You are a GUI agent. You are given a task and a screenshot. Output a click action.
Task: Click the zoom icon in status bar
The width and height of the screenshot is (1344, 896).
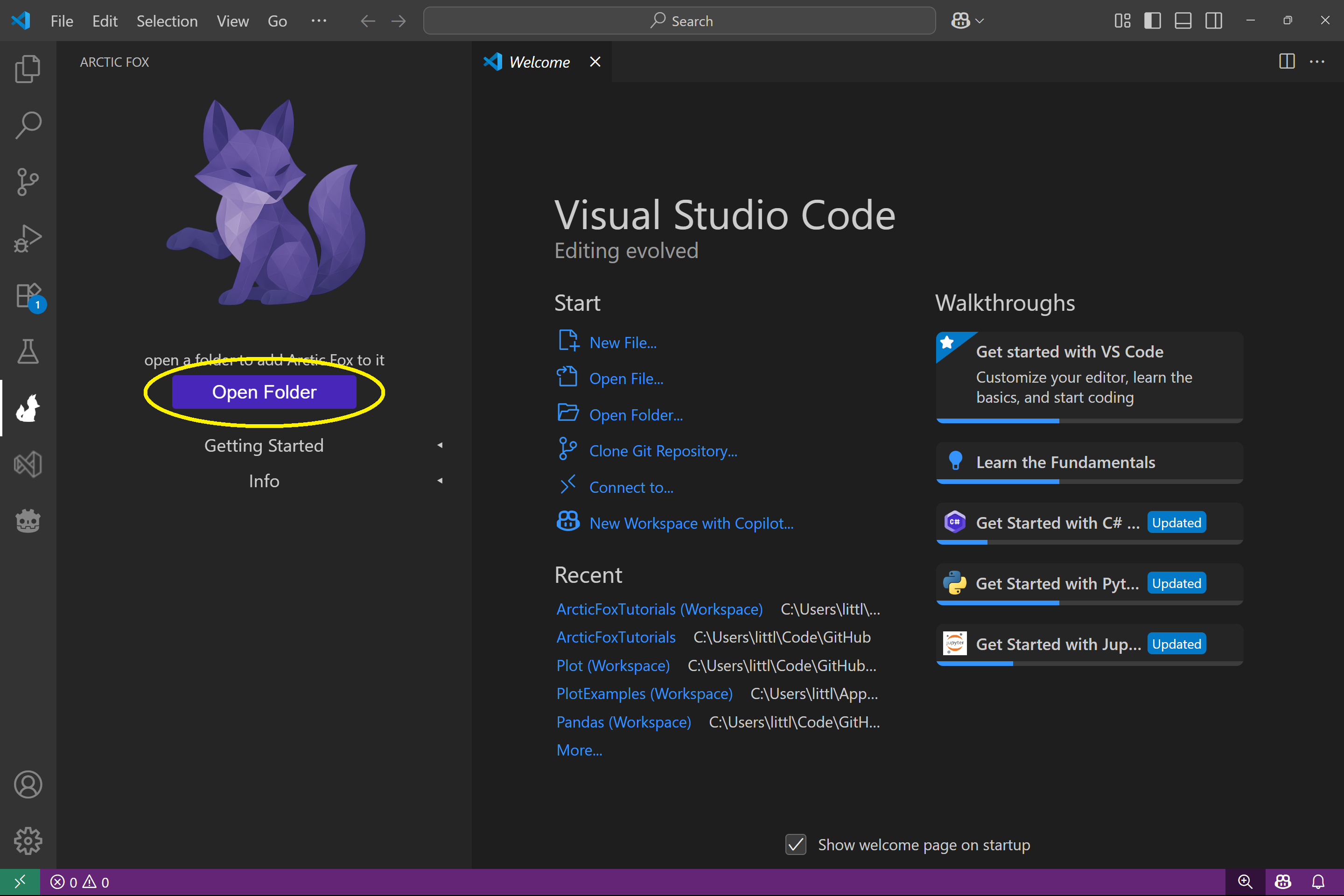[x=1245, y=882]
